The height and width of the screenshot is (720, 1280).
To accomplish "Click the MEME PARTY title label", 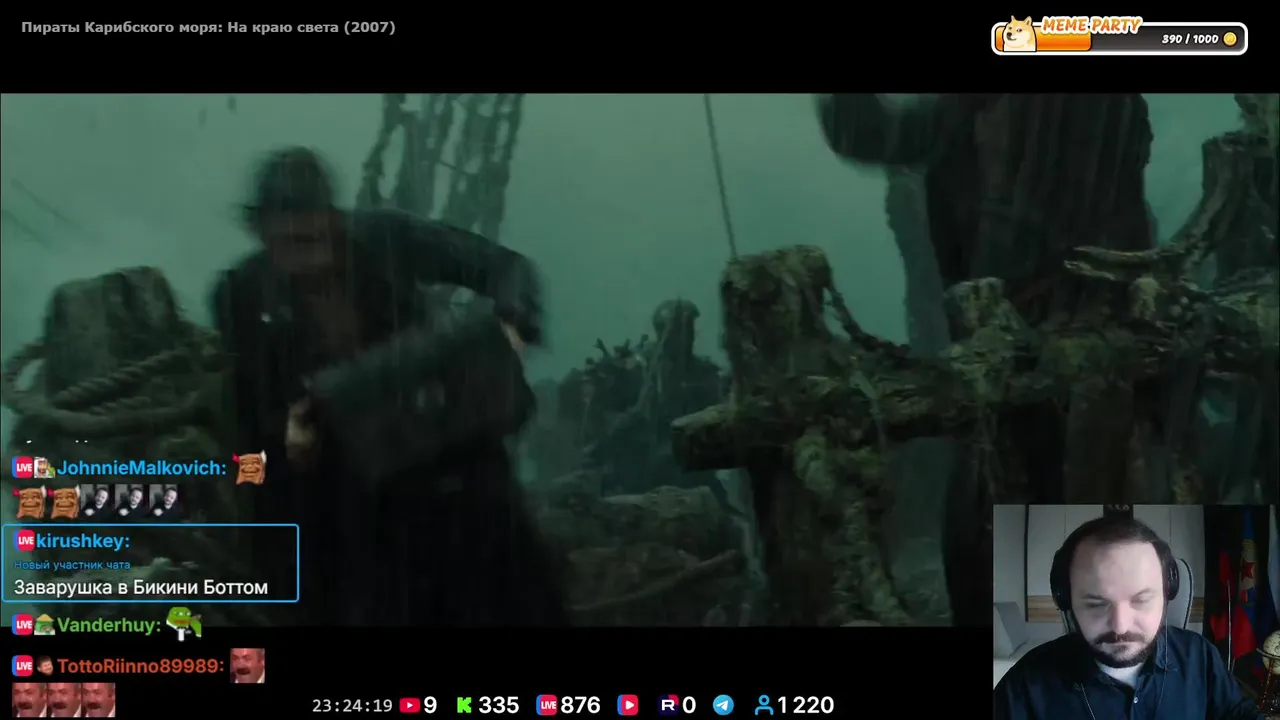I will [1090, 25].
